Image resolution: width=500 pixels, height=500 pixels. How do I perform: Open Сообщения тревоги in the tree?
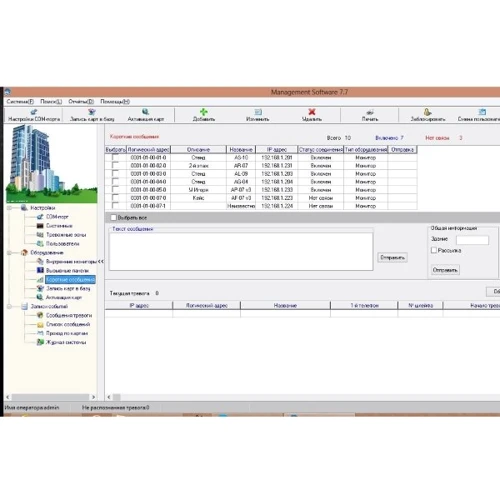[x=69, y=315]
